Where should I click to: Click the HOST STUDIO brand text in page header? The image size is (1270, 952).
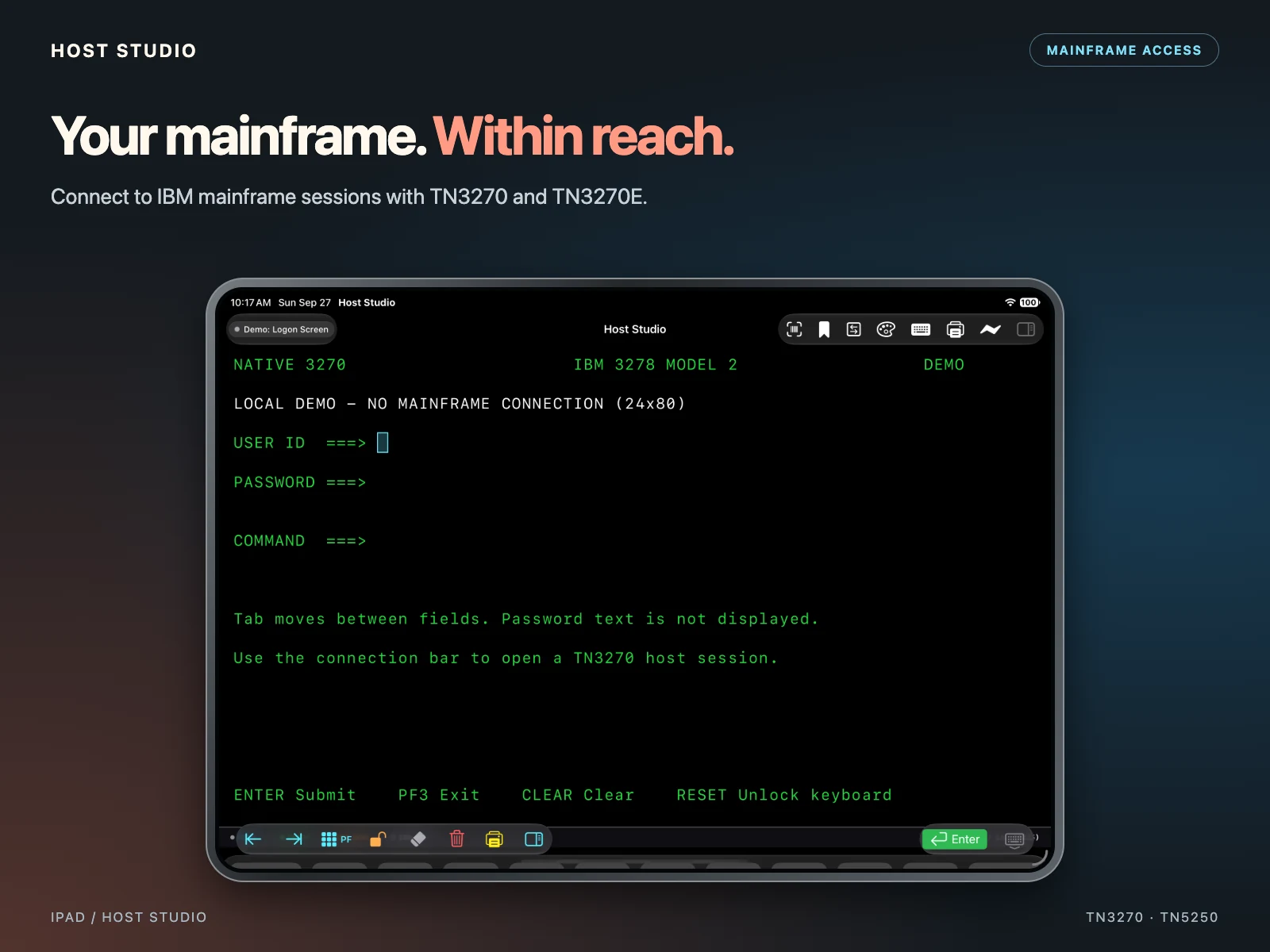[124, 51]
